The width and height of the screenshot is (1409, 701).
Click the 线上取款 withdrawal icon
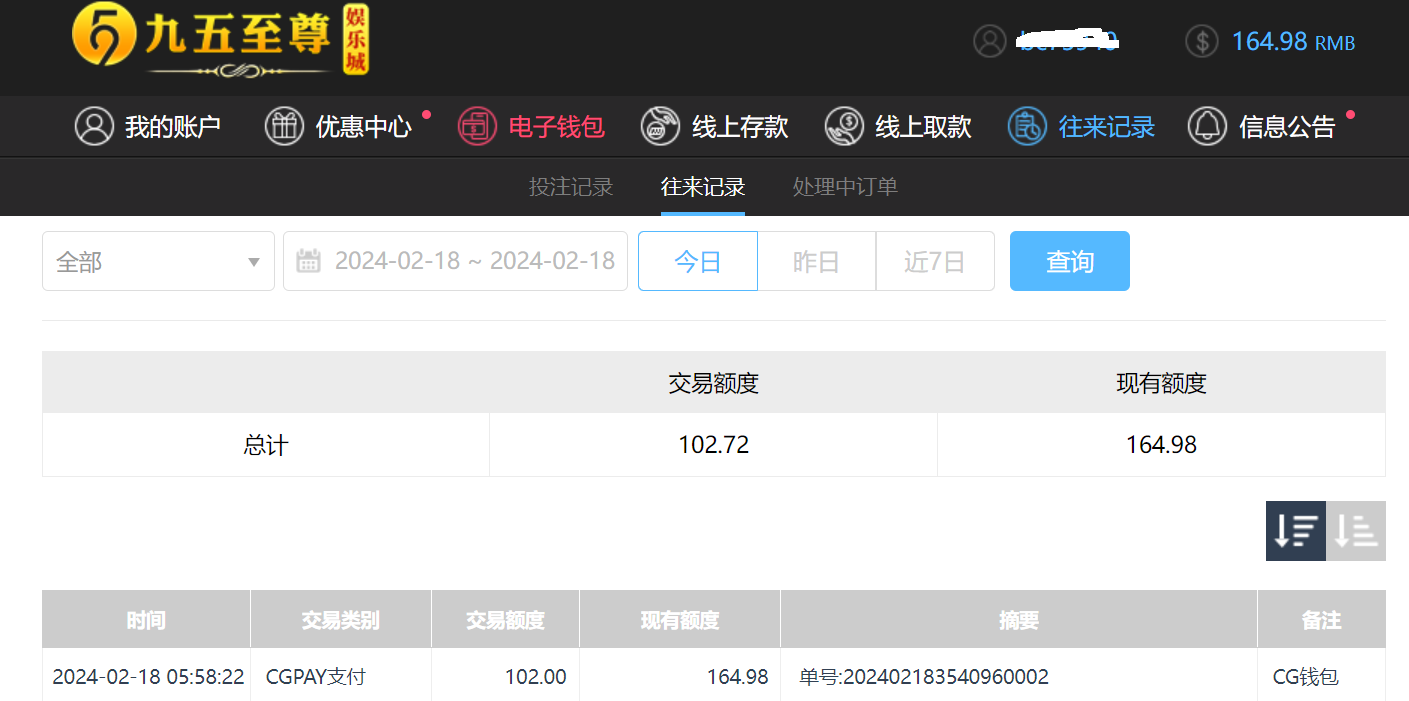pyautogui.click(x=844, y=126)
